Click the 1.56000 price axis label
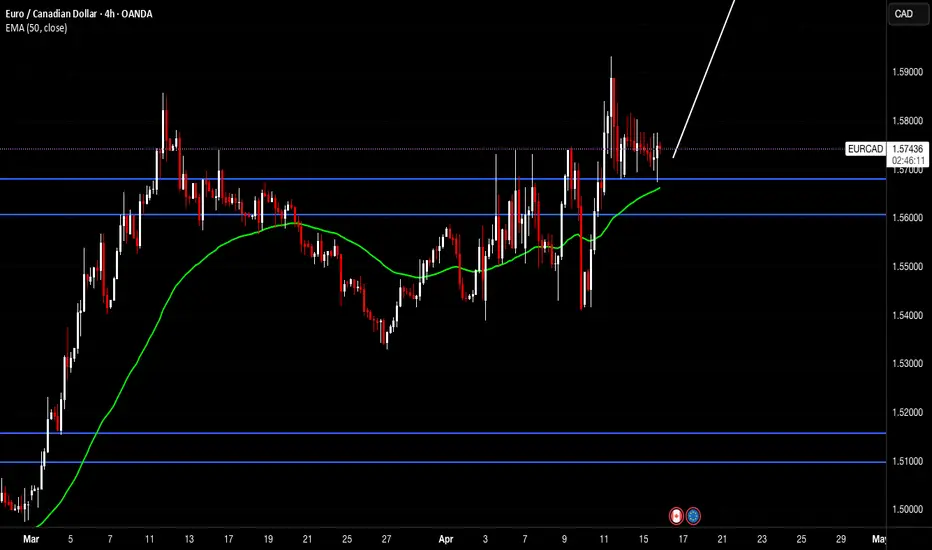The width and height of the screenshot is (932, 550). point(907,218)
